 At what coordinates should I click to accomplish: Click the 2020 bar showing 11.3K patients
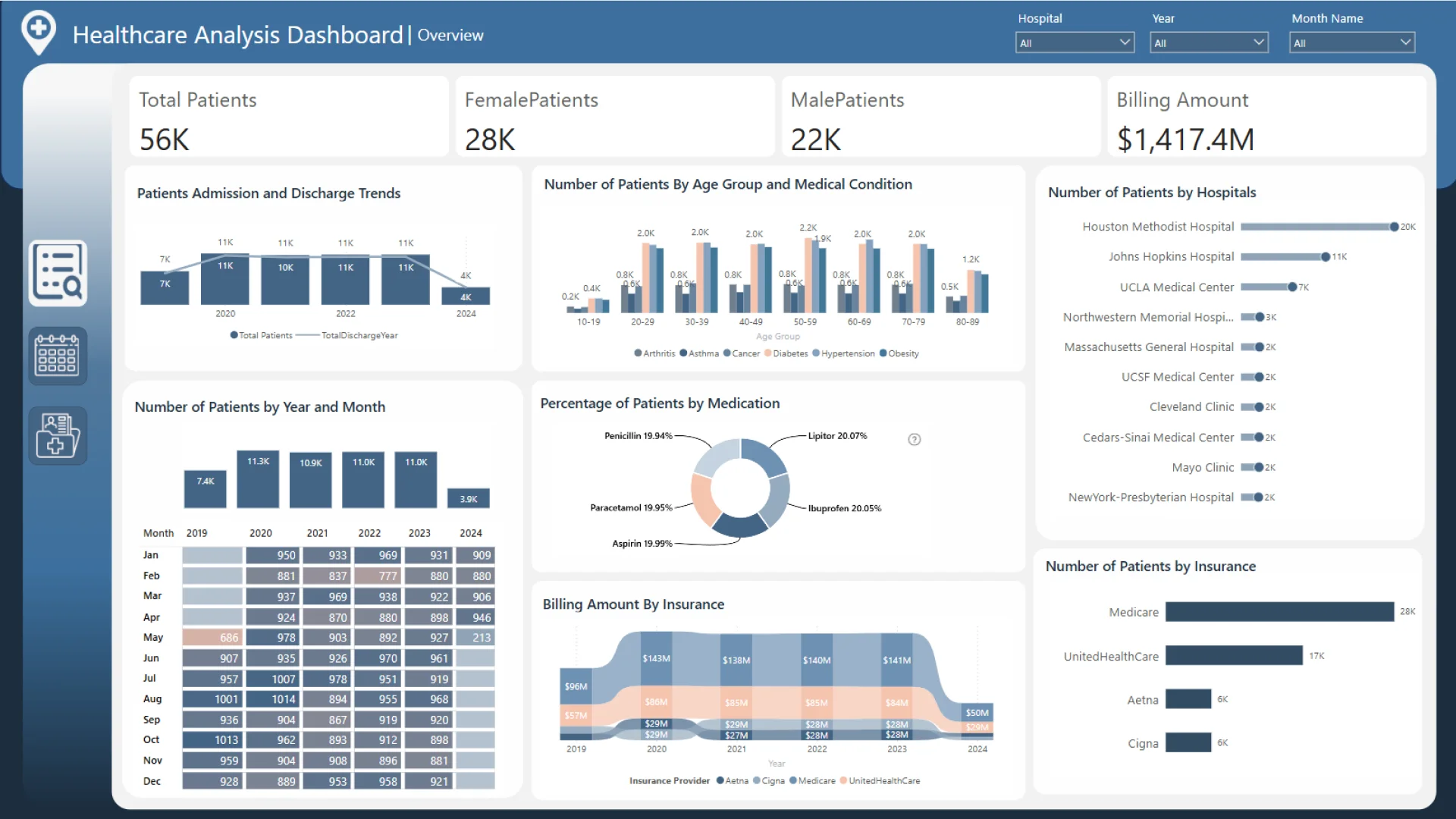click(x=258, y=479)
